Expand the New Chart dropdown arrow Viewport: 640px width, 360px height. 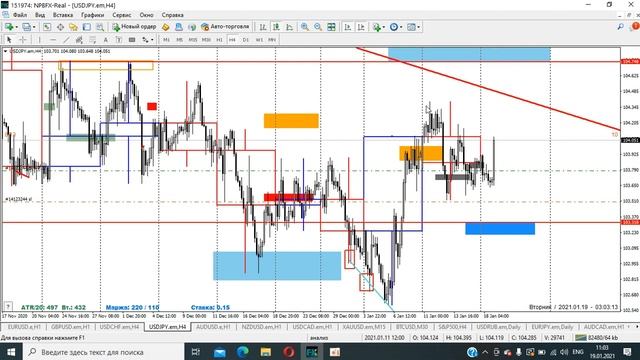coord(16,27)
